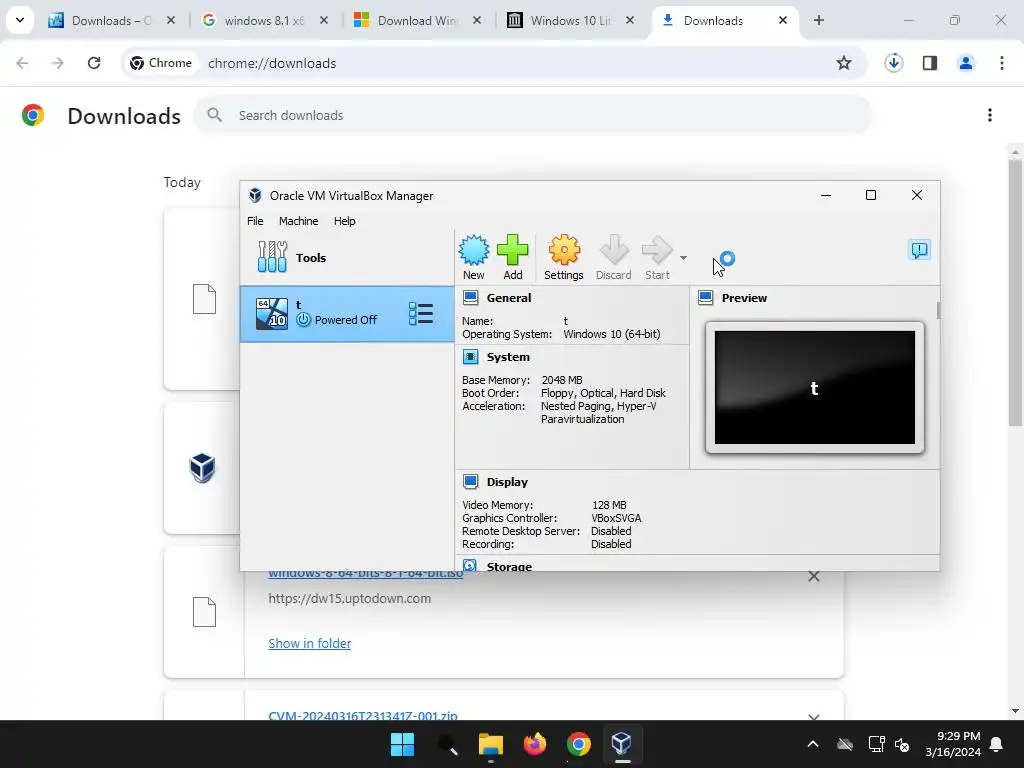Screen dimensions: 1024x768
Task: Open the Machine menu in VirtualBox
Action: pos(298,221)
